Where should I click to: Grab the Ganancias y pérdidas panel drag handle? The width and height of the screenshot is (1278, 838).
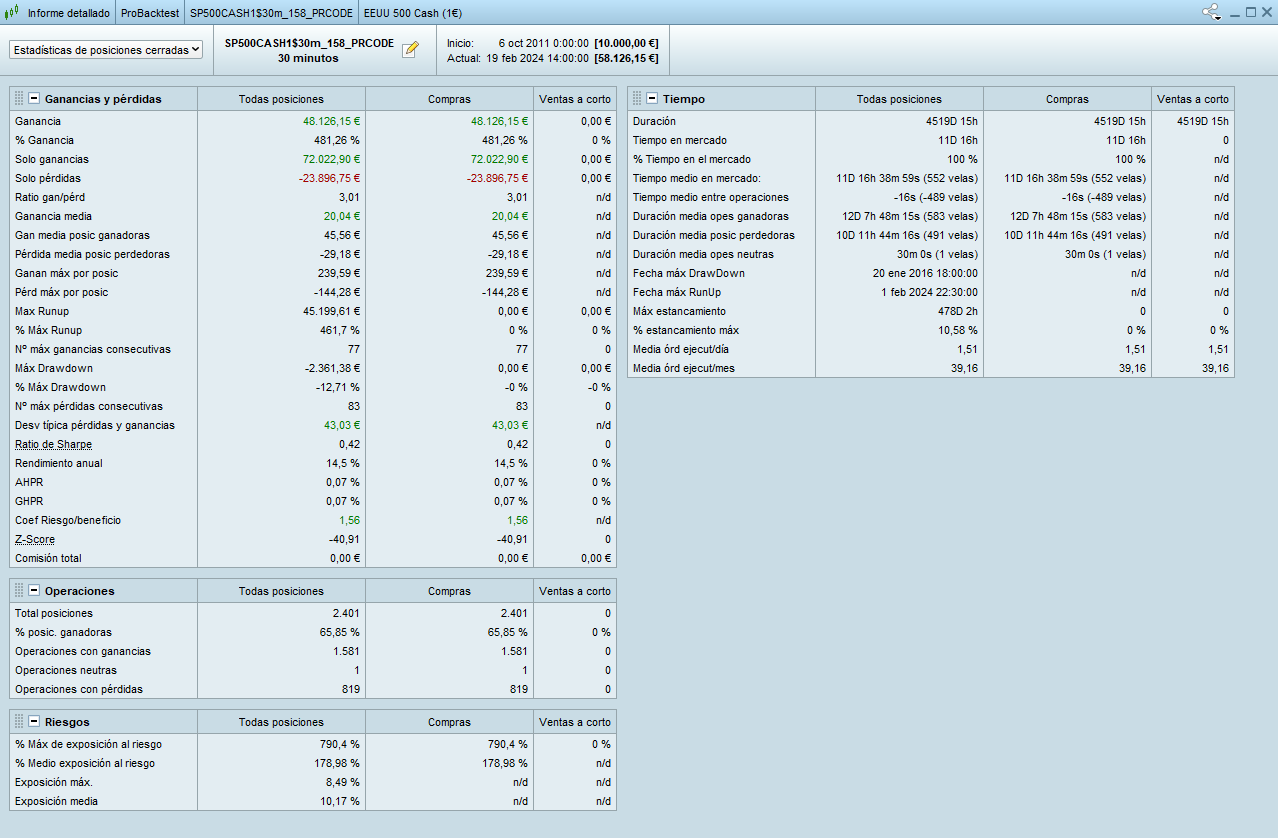19,99
